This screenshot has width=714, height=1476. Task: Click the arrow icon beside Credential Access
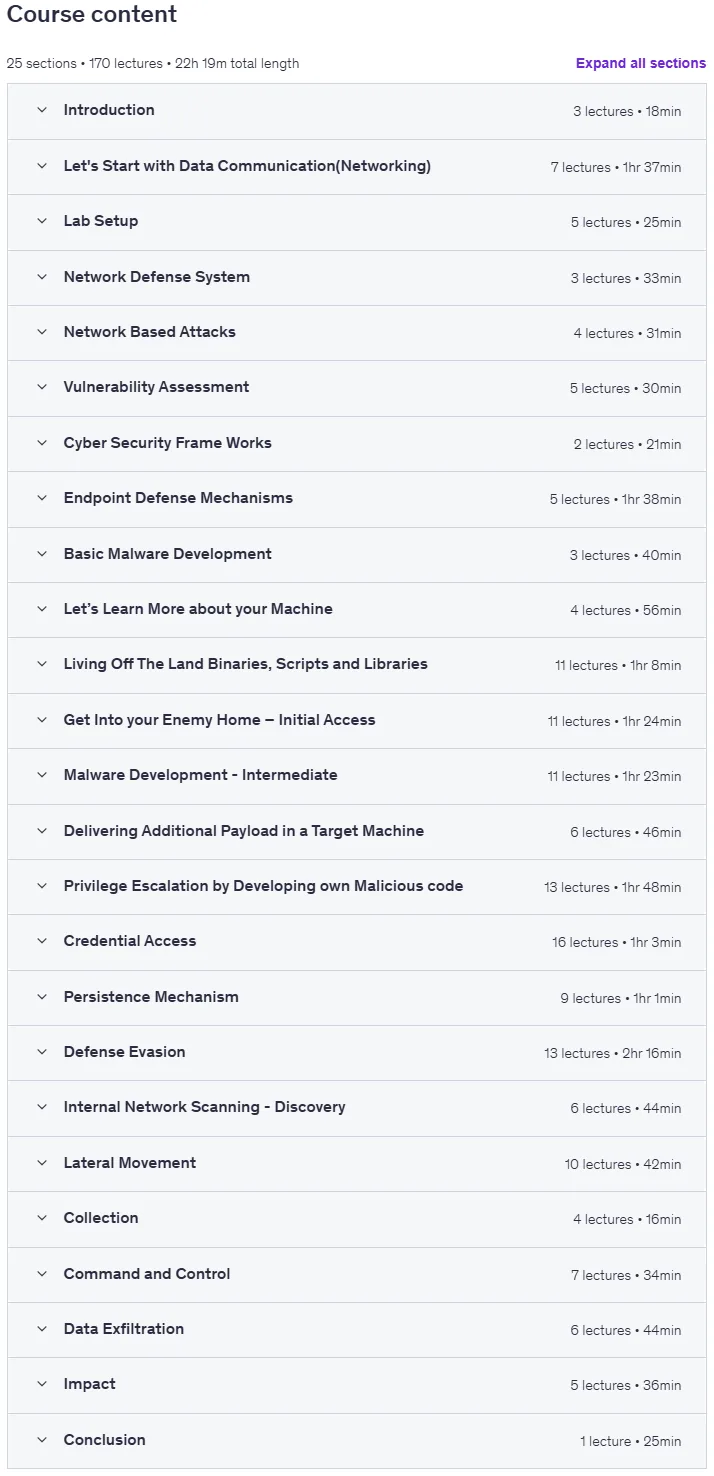(x=42, y=941)
